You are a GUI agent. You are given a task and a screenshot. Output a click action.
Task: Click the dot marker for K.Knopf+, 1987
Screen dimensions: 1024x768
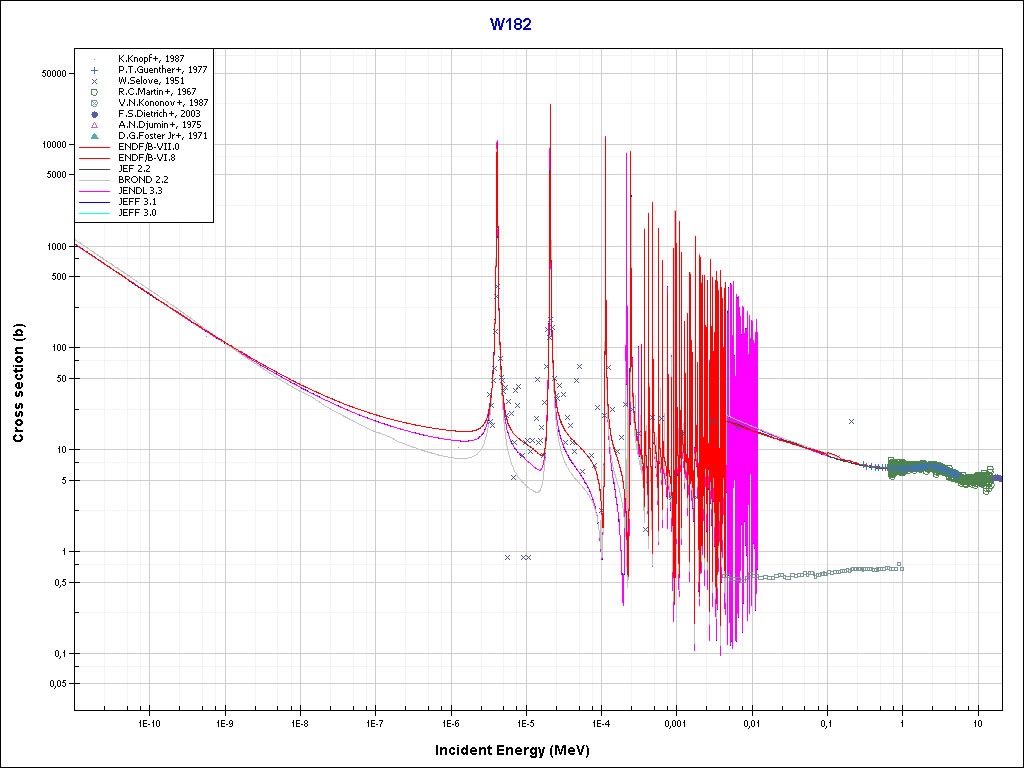point(94,59)
